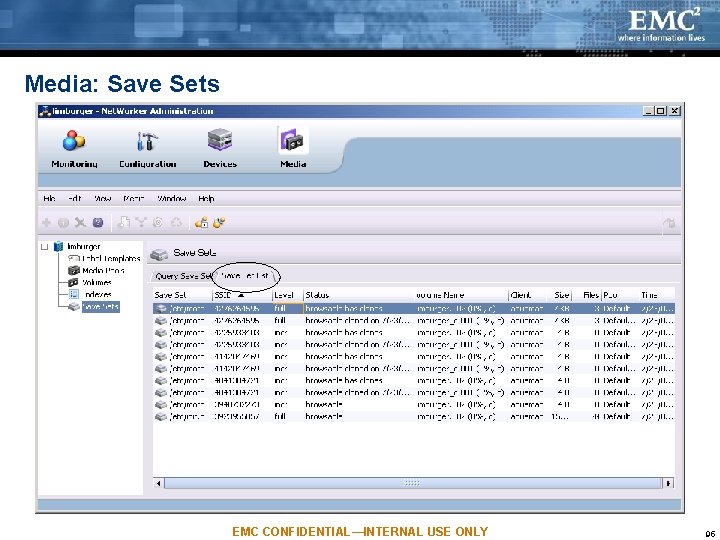Screen dimensions: 720x540
Task: Click the circular target toolbar icon
Action: click(158, 223)
